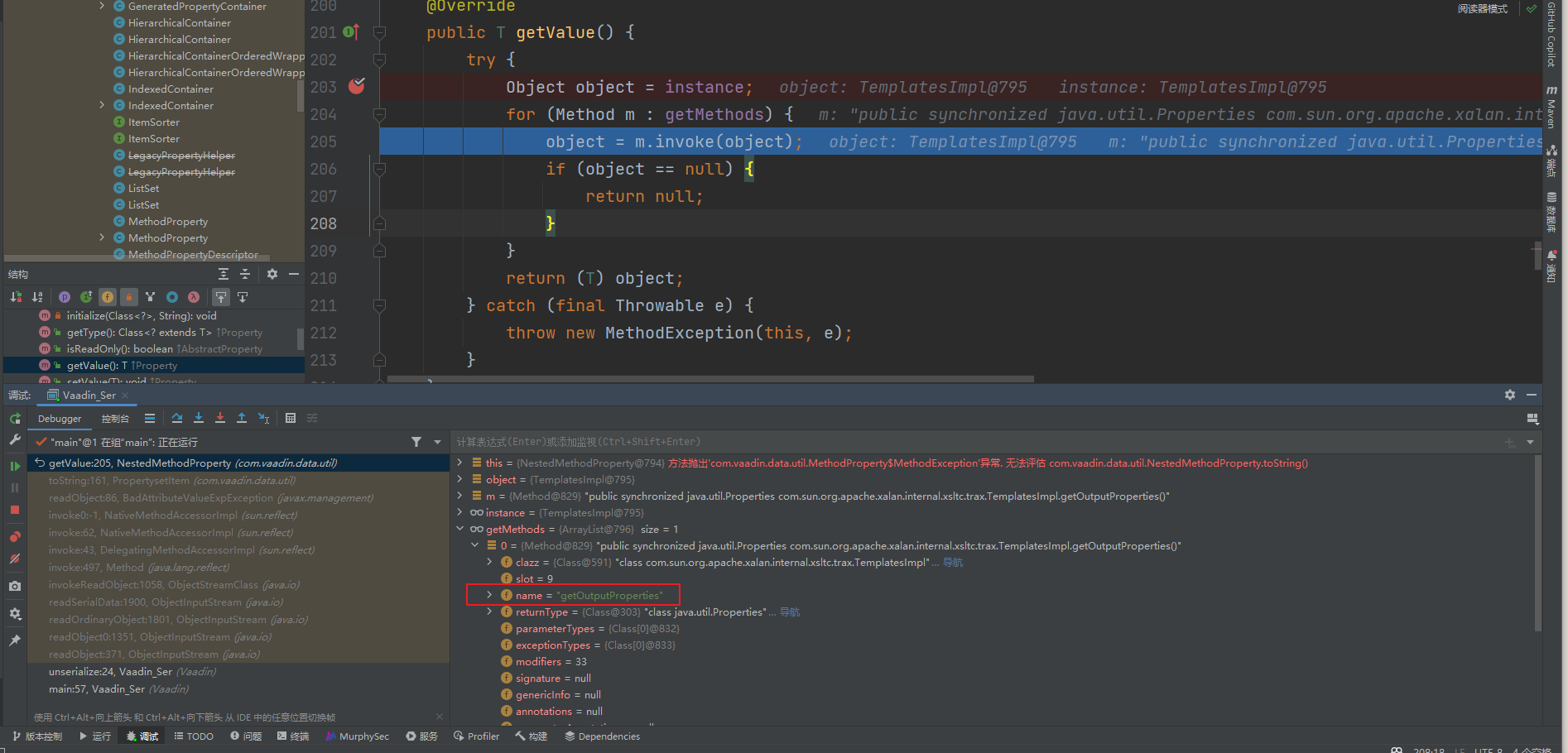Click the Step Over debugger icon
Image resolution: width=1568 pixels, height=753 pixels.
click(x=177, y=418)
